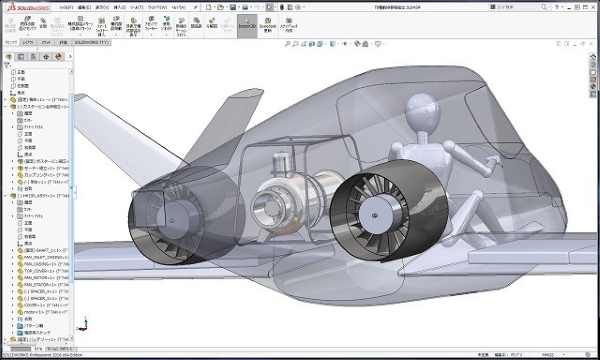This screenshot has width=600, height=360.
Task: Expand the TOP_COVER component node
Action: point(12,271)
